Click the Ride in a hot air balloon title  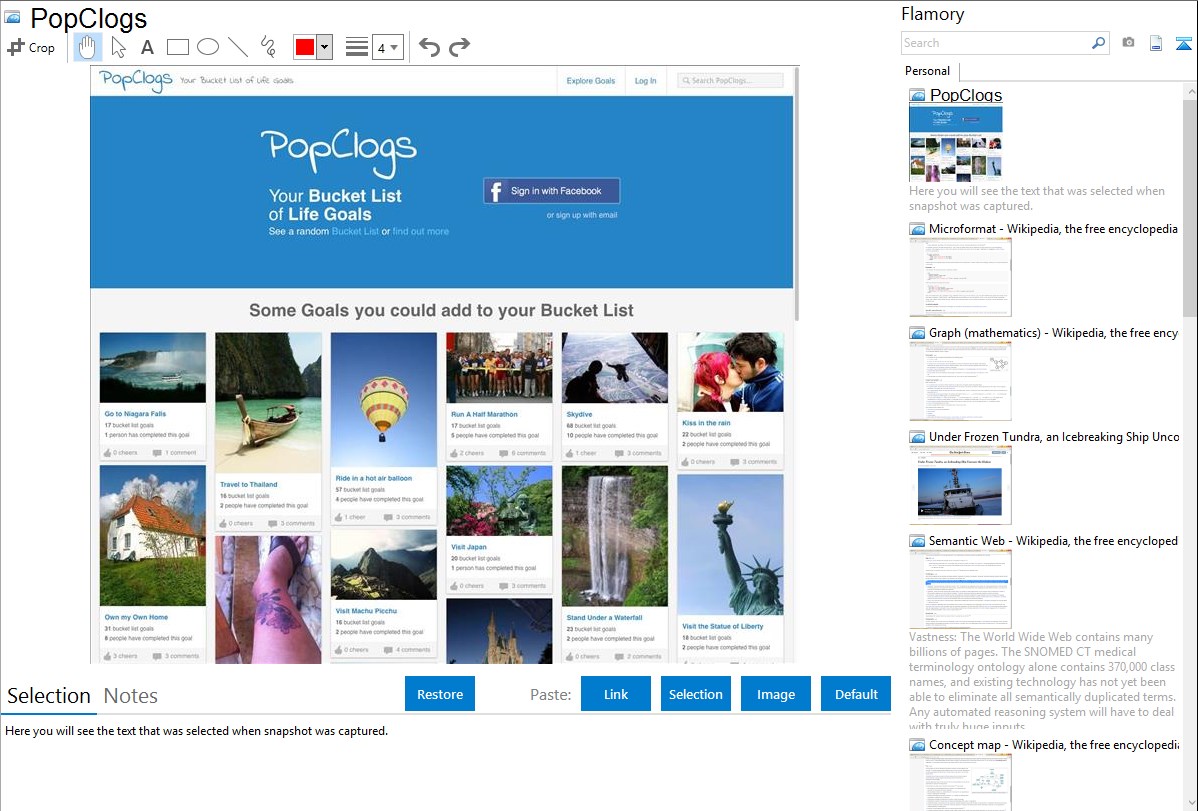coord(374,478)
